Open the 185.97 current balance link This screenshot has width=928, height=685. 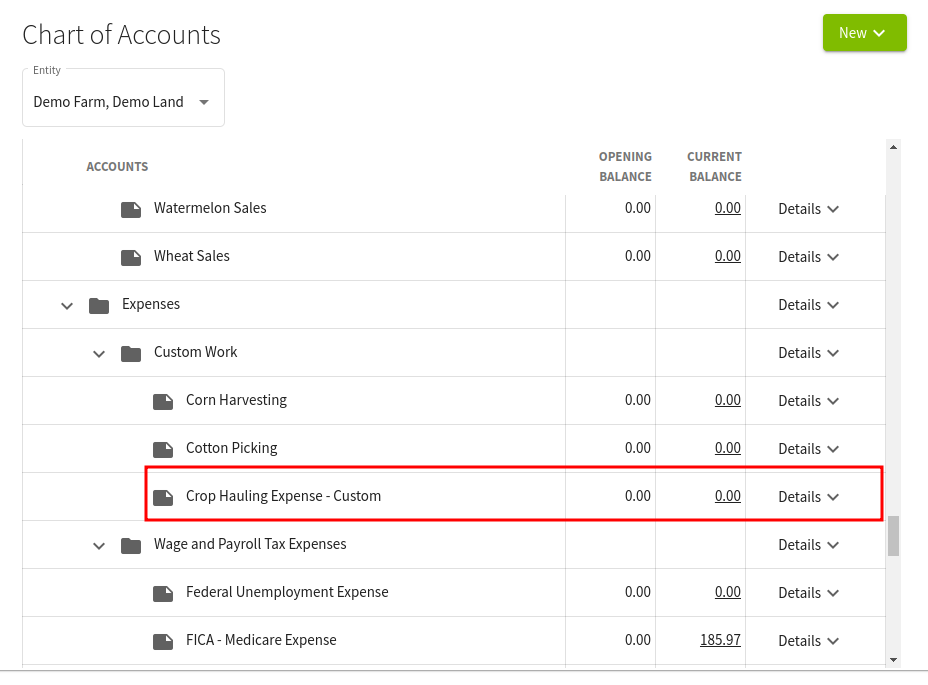(720, 640)
